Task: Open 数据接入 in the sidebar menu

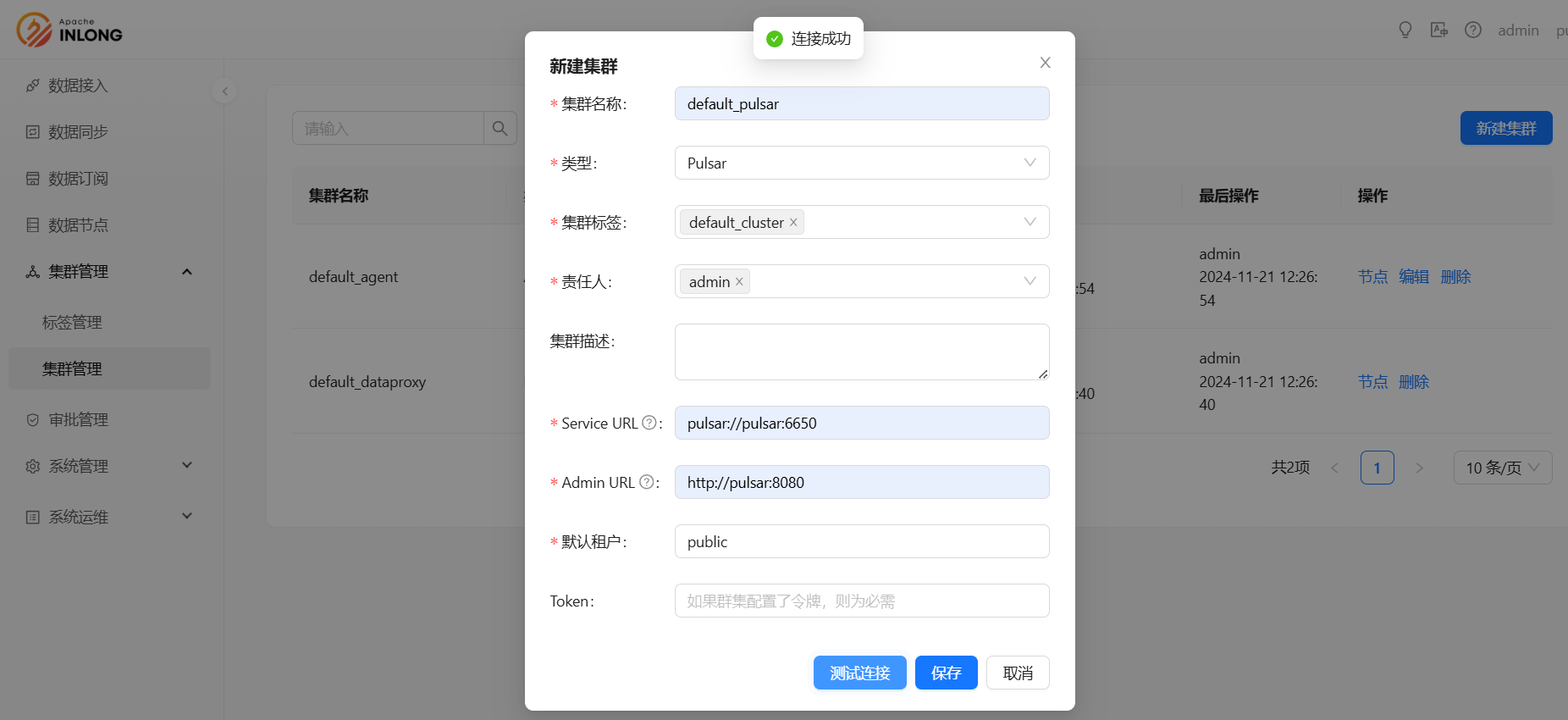Action: 78,86
